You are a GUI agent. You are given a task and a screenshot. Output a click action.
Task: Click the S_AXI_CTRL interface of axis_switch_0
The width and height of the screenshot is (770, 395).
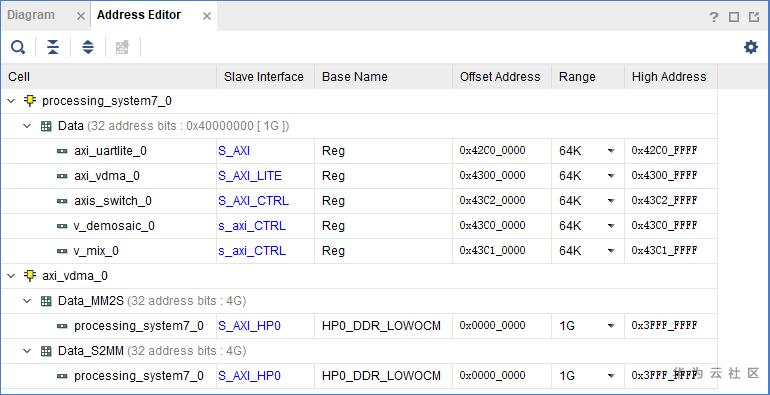(253, 201)
